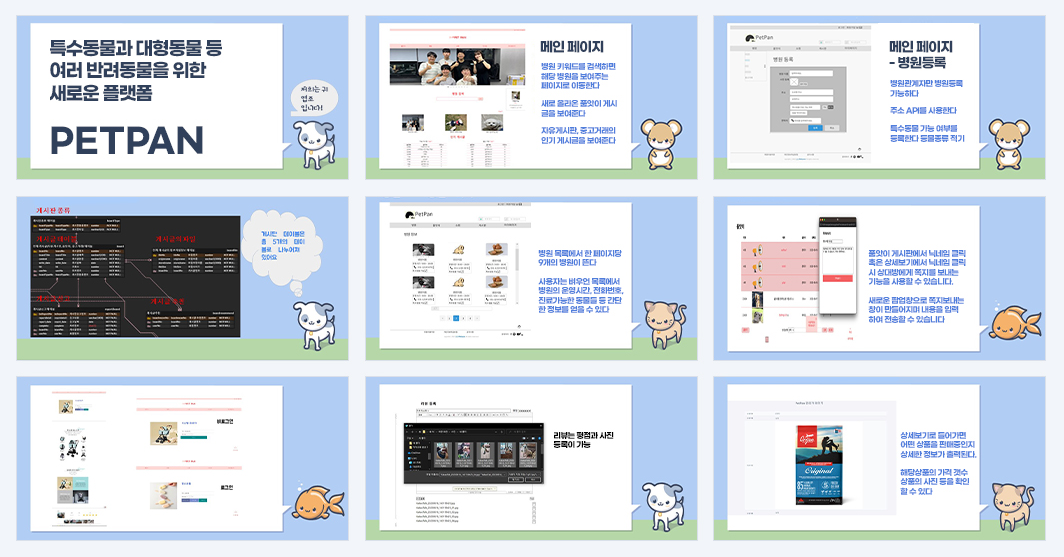This screenshot has height=557, width=1064.
Task: Click the dog mascot beside the database diagram
Action: coord(316,326)
